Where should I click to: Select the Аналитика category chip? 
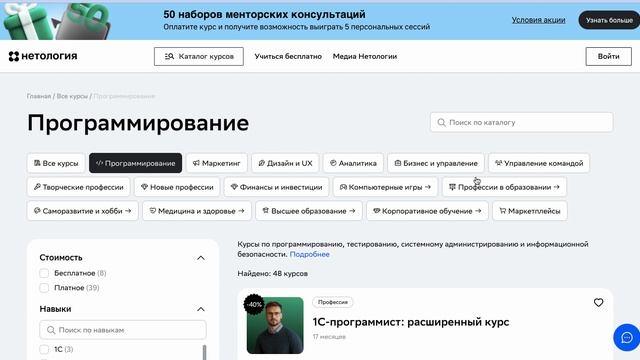pyautogui.click(x=353, y=163)
